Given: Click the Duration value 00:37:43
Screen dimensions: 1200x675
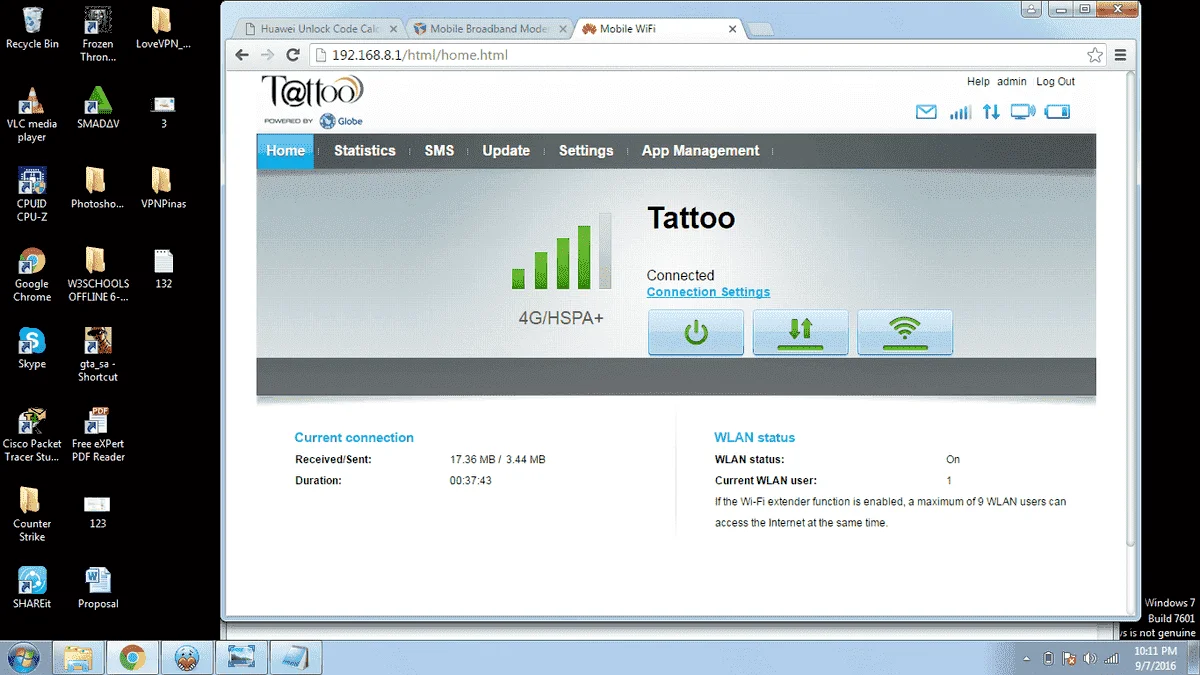Looking at the screenshot, I should tap(470, 481).
